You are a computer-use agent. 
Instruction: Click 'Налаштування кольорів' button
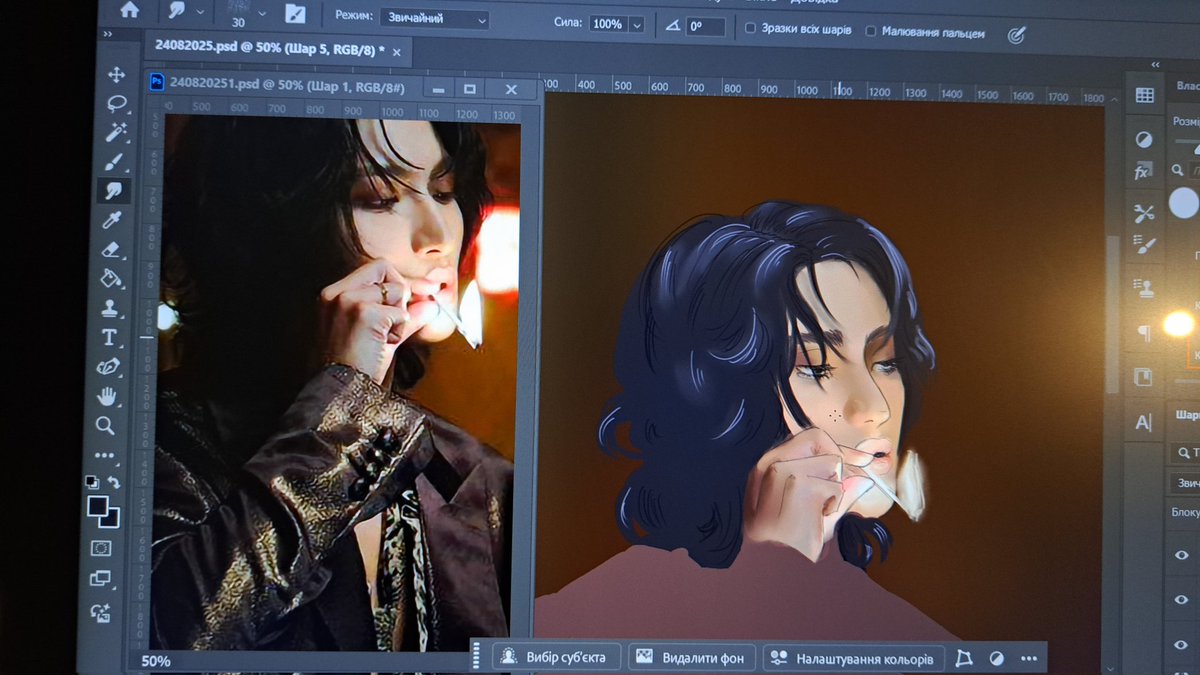(853, 659)
